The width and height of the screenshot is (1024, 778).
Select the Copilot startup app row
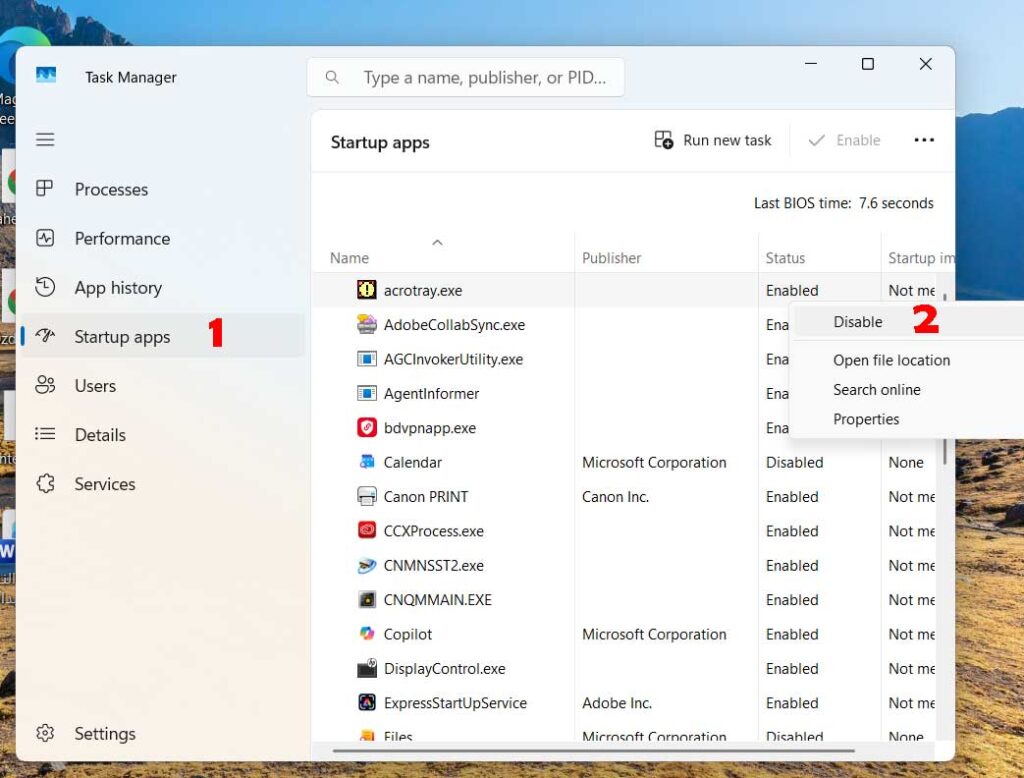pyautogui.click(x=408, y=634)
